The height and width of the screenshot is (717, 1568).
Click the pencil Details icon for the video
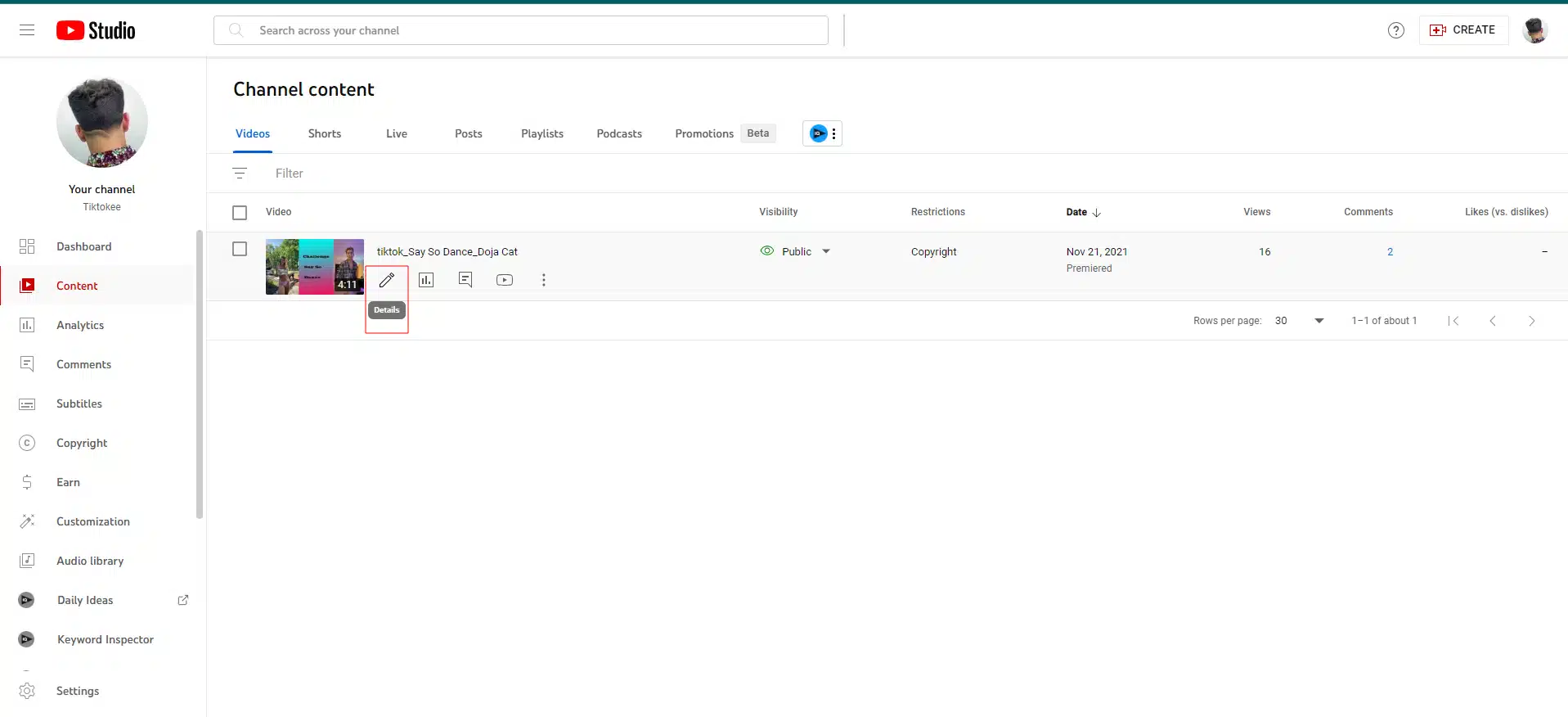point(387,280)
